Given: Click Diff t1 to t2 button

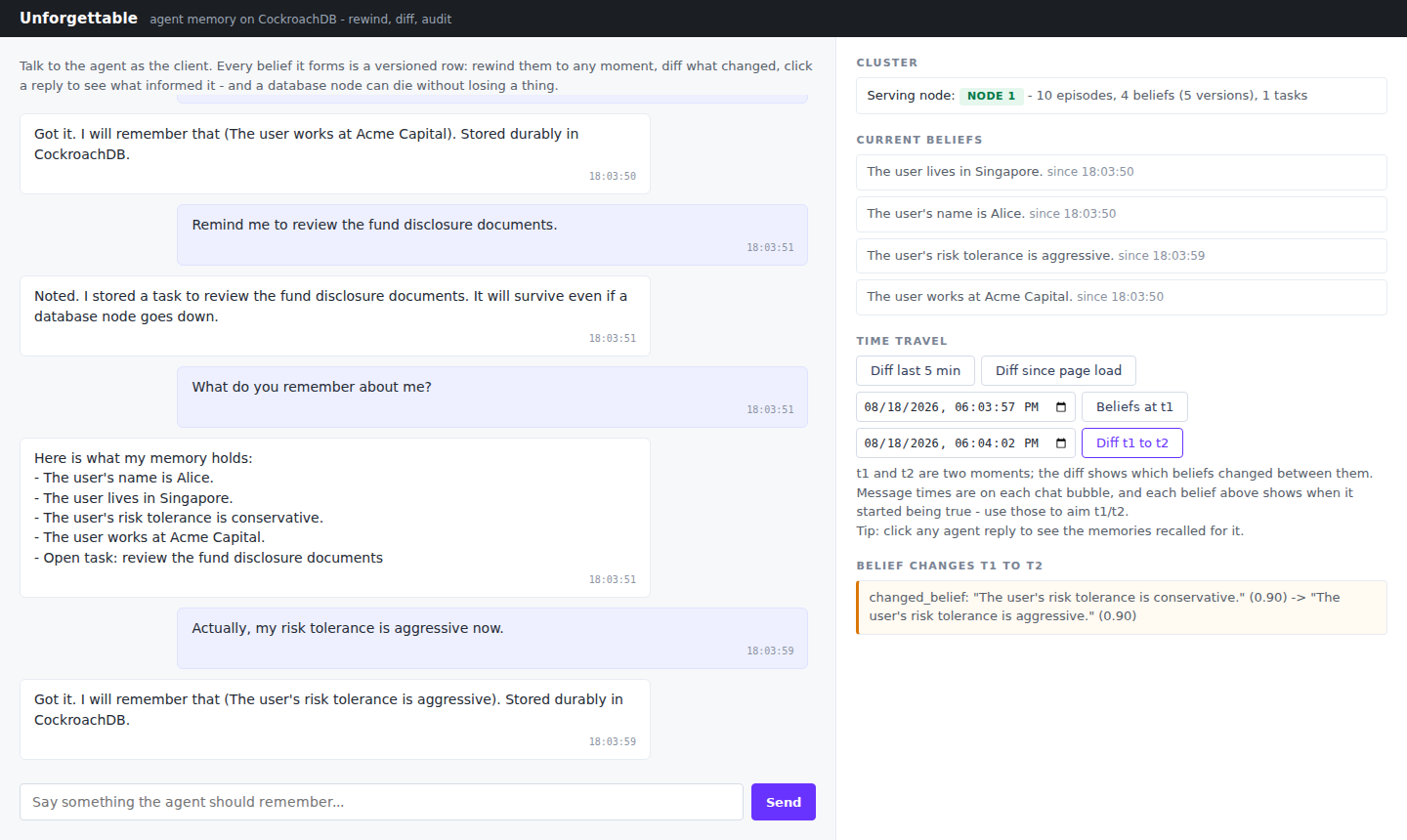Looking at the screenshot, I should (1132, 443).
